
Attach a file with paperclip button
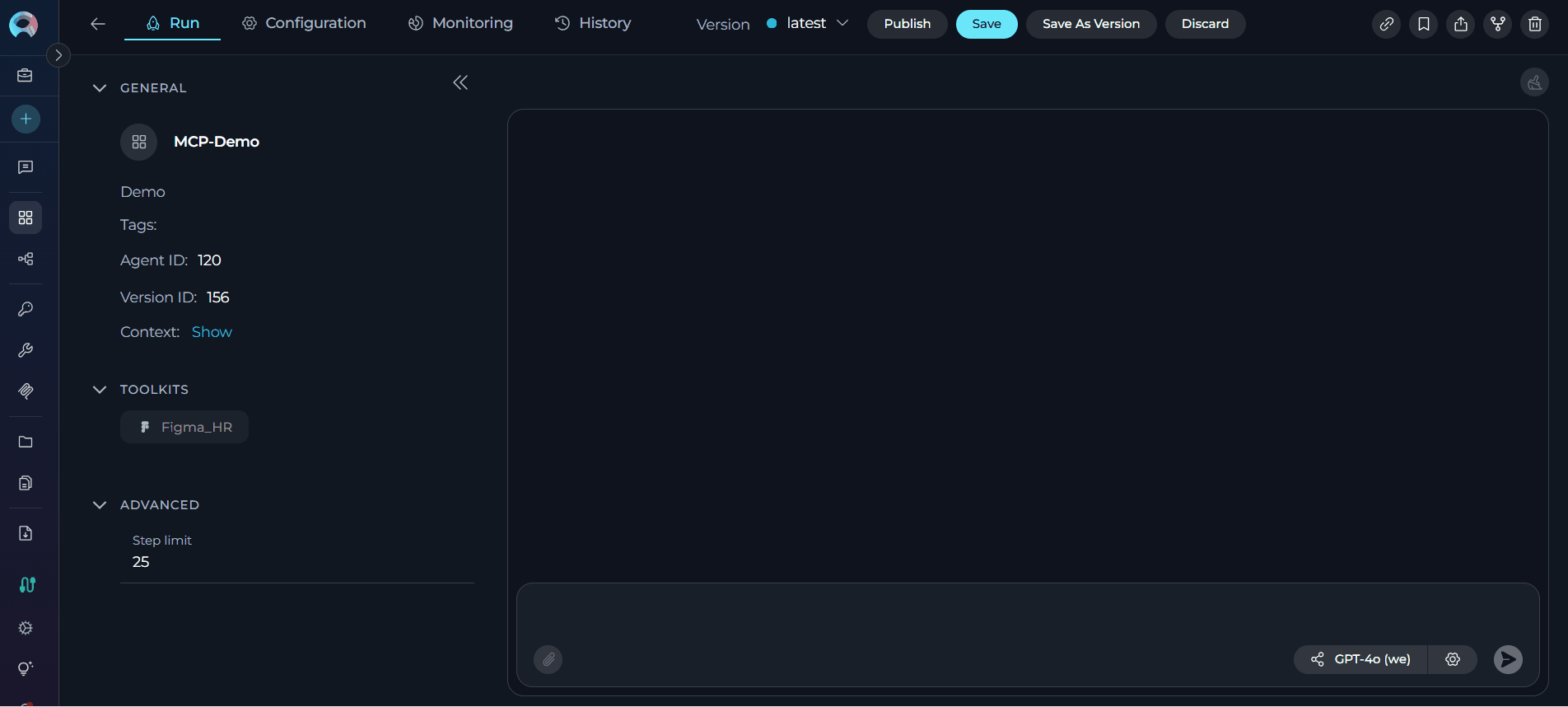(548, 659)
